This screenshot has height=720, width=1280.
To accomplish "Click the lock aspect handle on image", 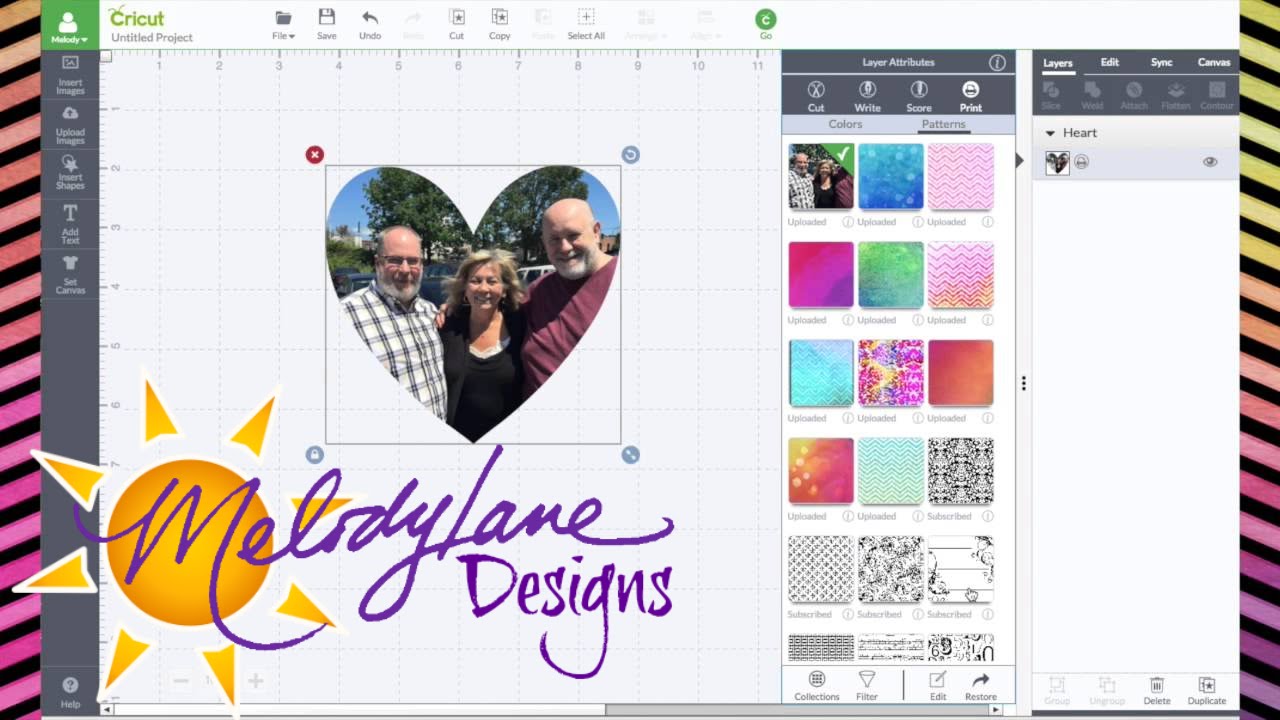I will tap(314, 455).
